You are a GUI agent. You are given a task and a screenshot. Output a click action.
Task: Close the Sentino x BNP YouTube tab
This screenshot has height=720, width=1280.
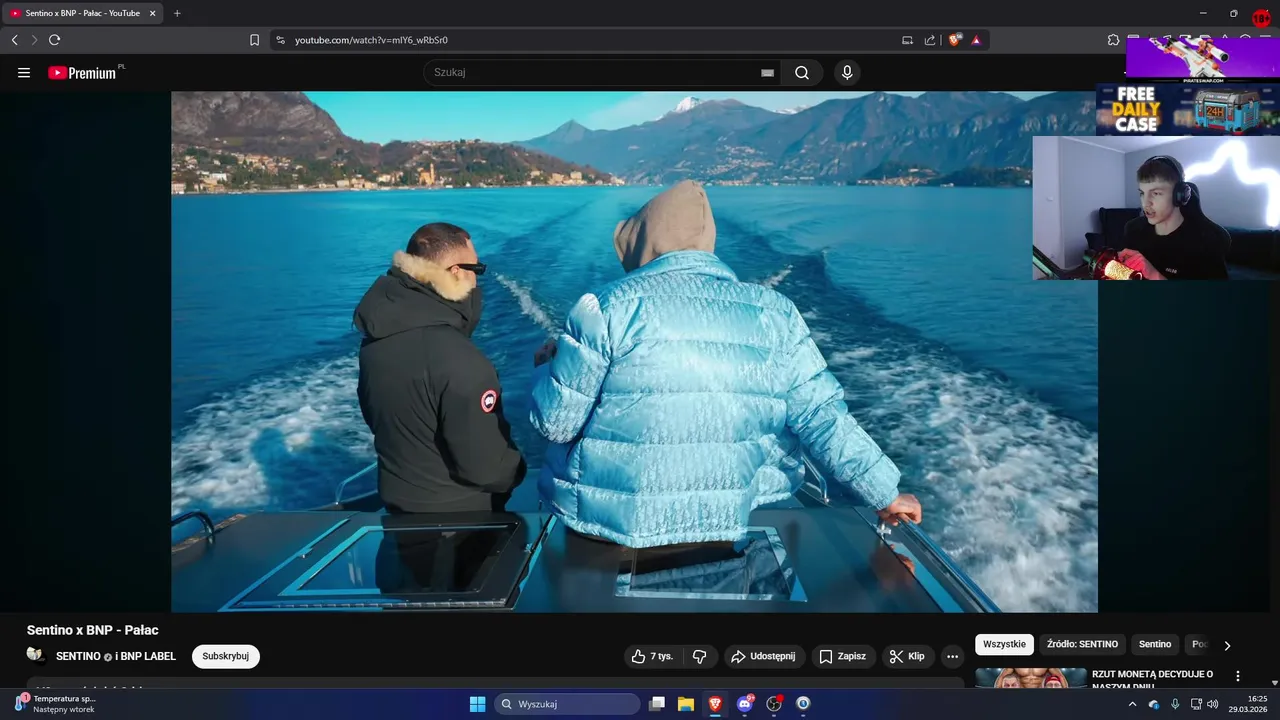coord(151,13)
